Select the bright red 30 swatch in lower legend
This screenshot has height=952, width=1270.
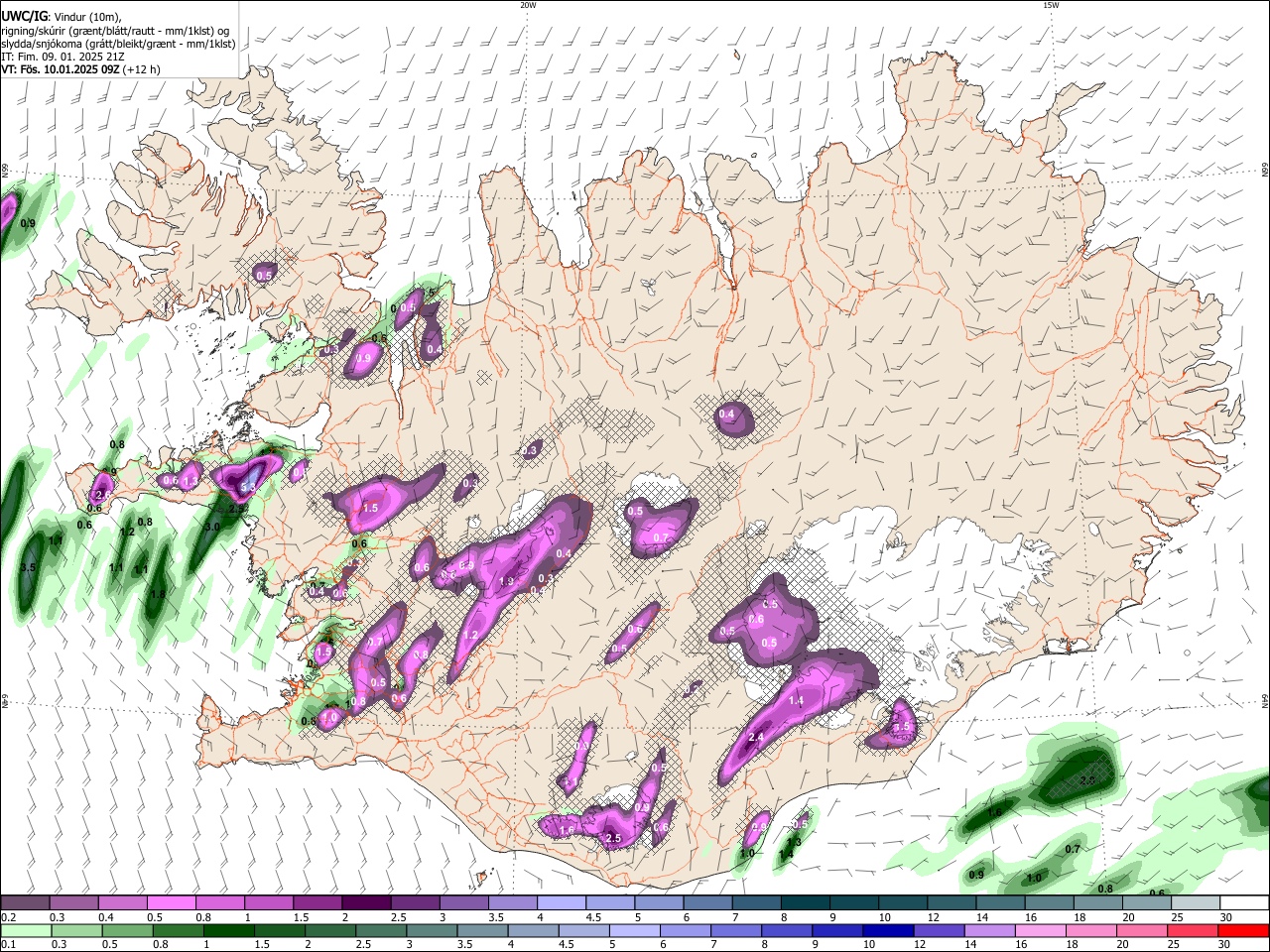(x=1242, y=931)
